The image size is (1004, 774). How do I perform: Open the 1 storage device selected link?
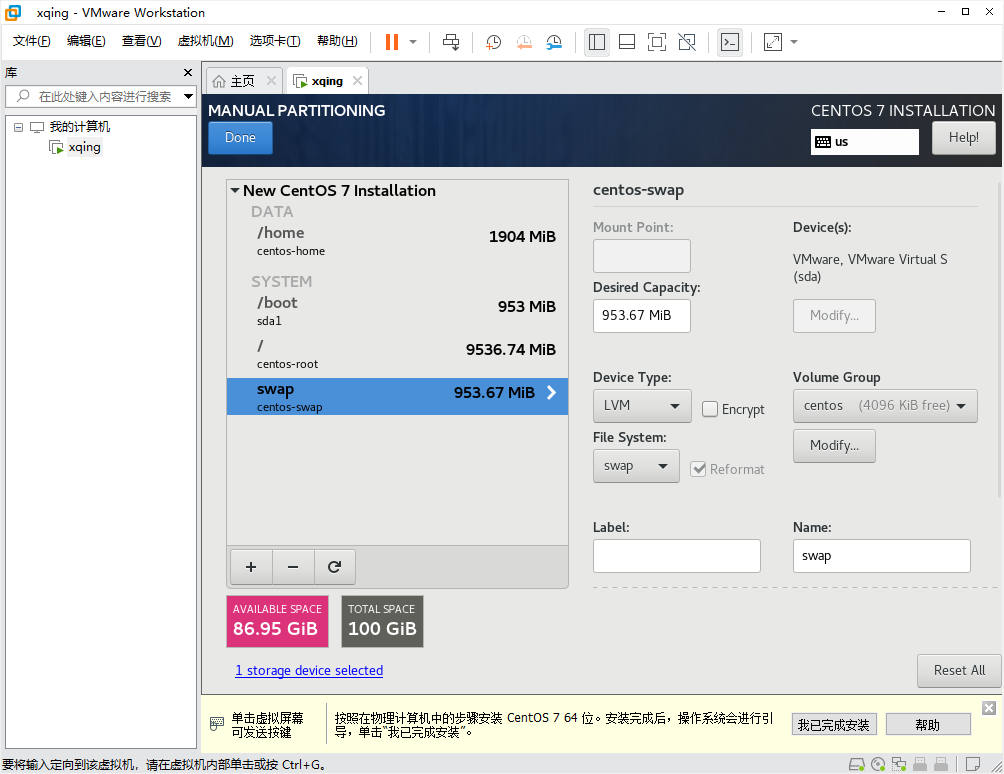309,670
